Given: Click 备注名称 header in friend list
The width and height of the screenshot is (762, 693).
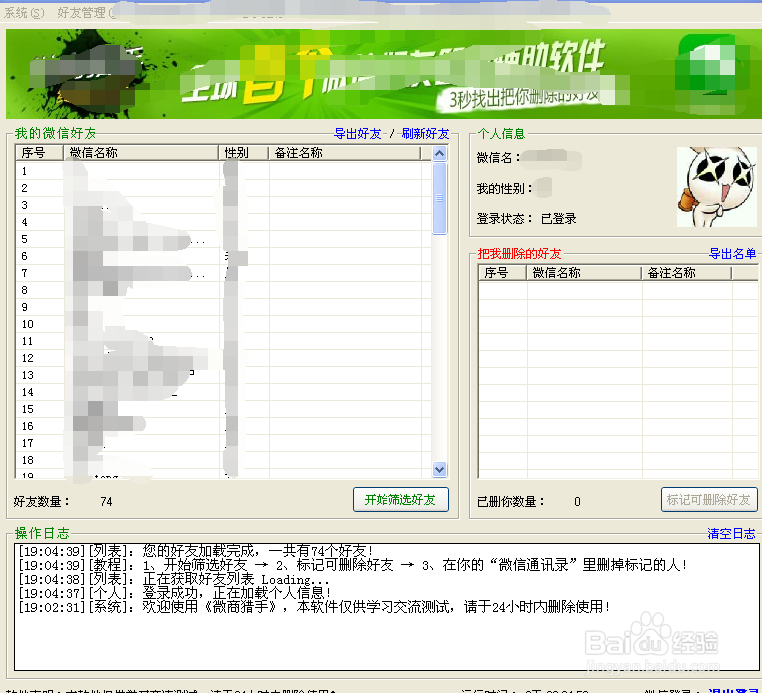Looking at the screenshot, I should click(x=345, y=153).
